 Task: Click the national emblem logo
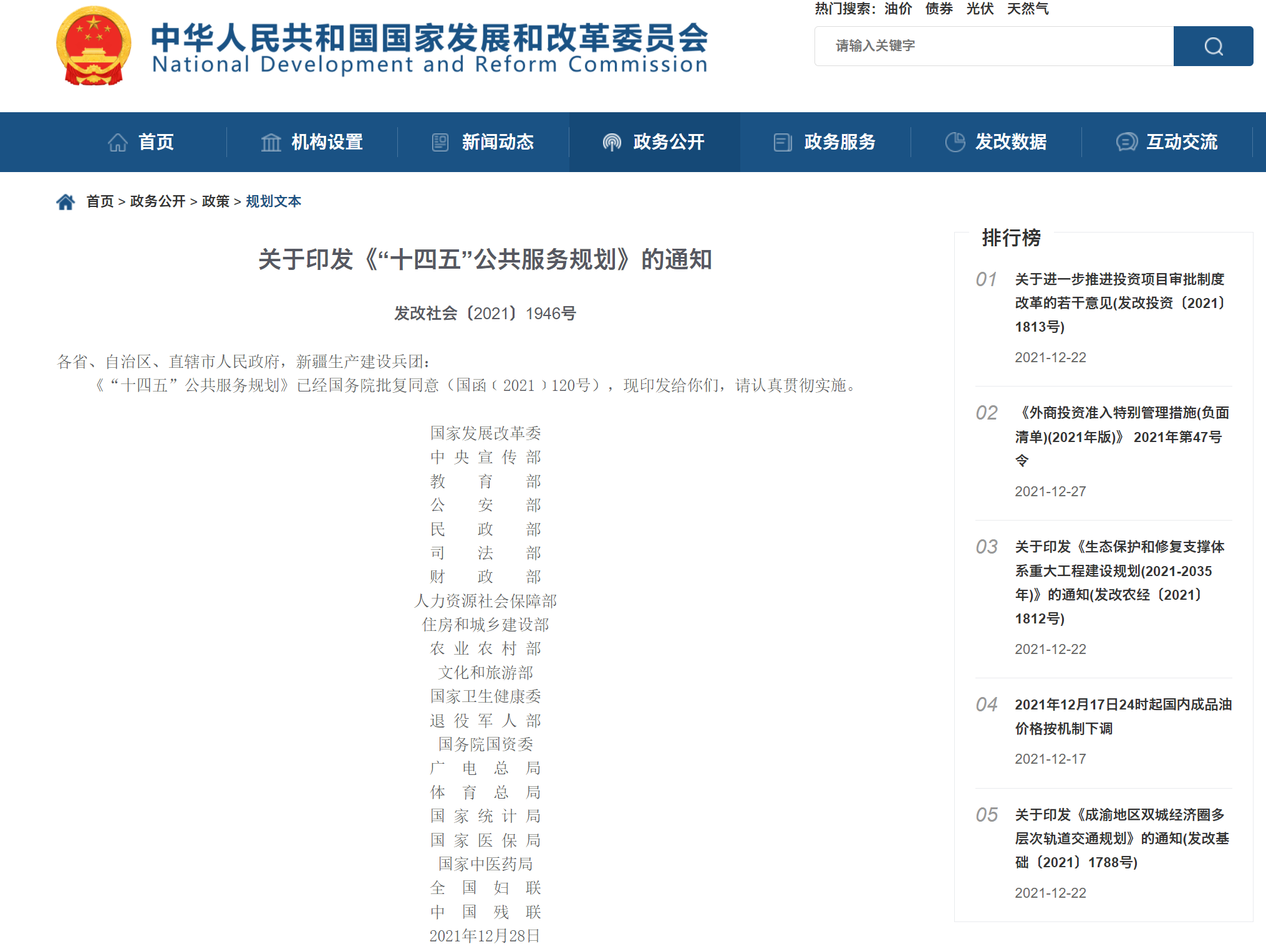coord(94,46)
